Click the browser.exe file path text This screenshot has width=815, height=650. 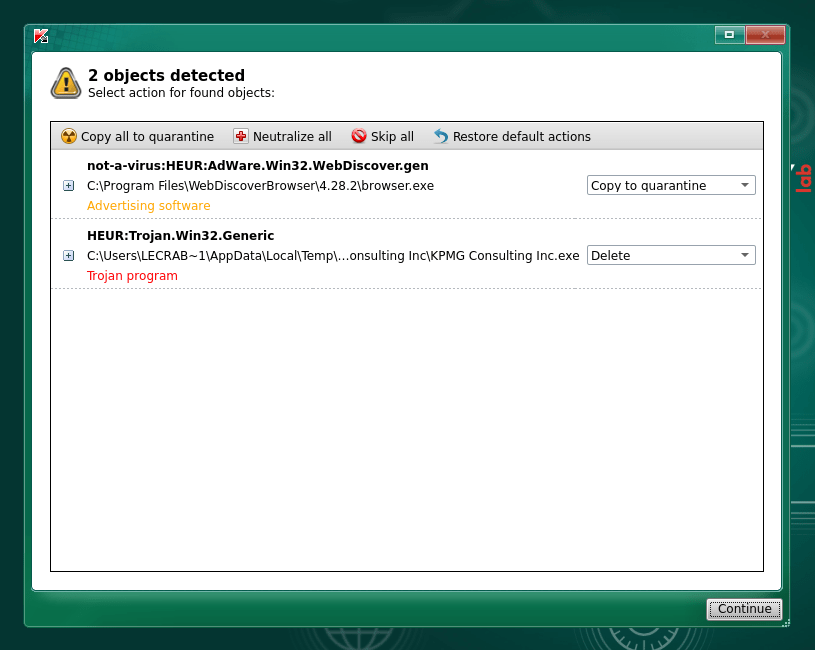point(260,186)
